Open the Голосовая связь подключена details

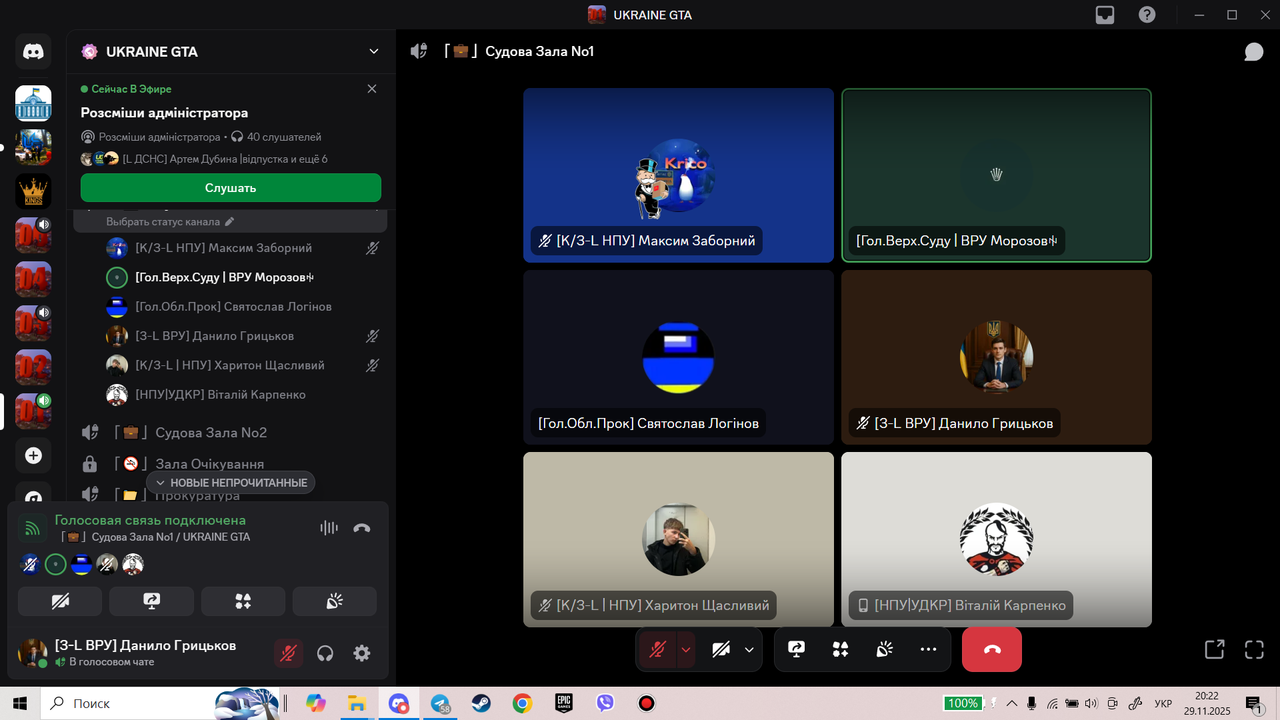click(150, 520)
